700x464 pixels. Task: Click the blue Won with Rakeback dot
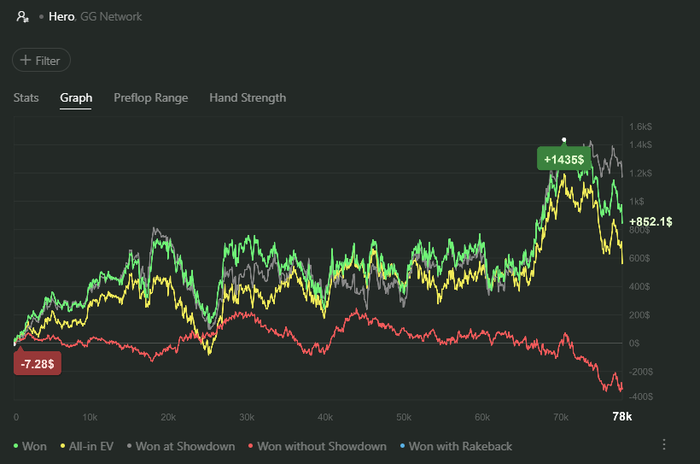pyautogui.click(x=402, y=445)
